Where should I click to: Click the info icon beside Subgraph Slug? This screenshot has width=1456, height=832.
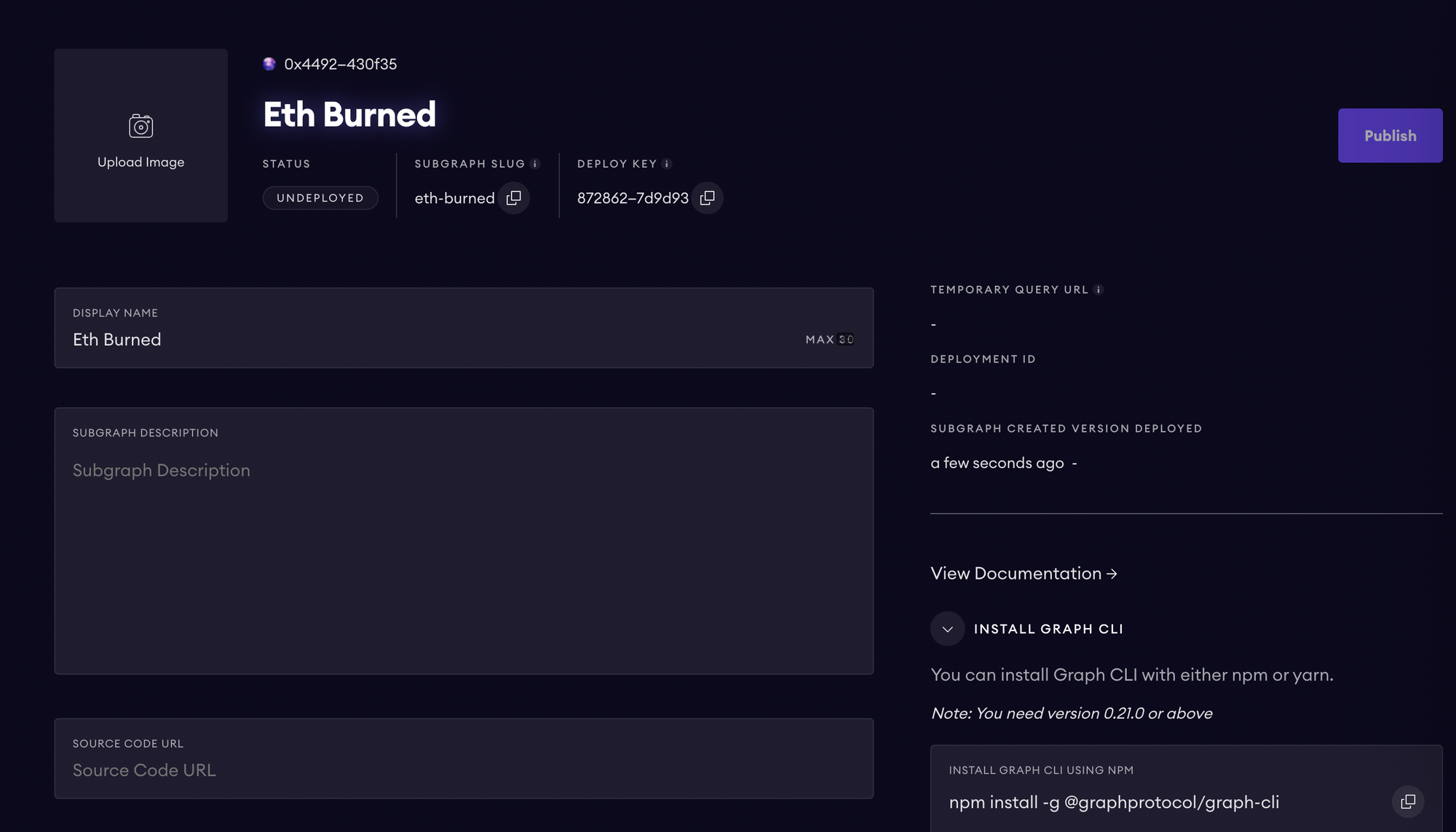tap(535, 164)
